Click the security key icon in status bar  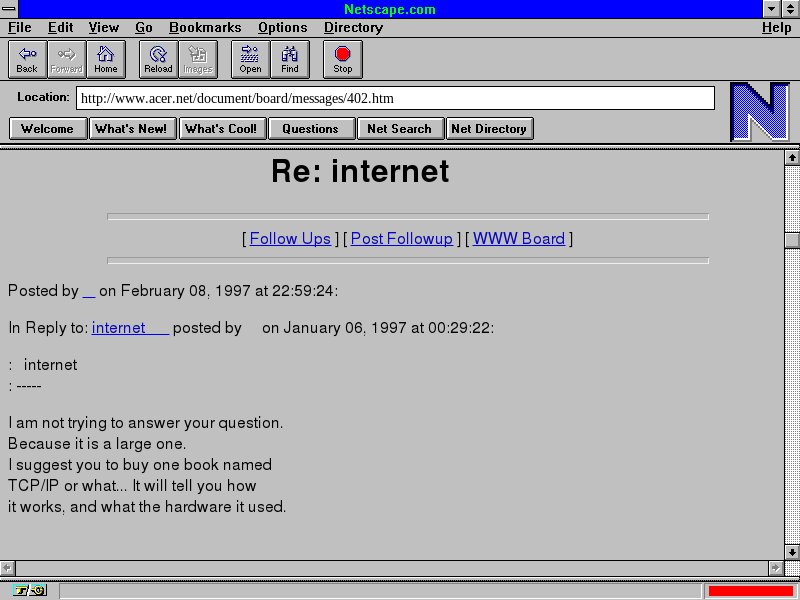[x=30, y=590]
